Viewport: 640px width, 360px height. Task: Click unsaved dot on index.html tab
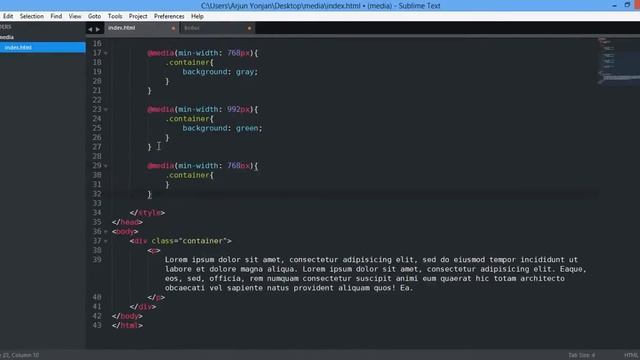point(173,29)
